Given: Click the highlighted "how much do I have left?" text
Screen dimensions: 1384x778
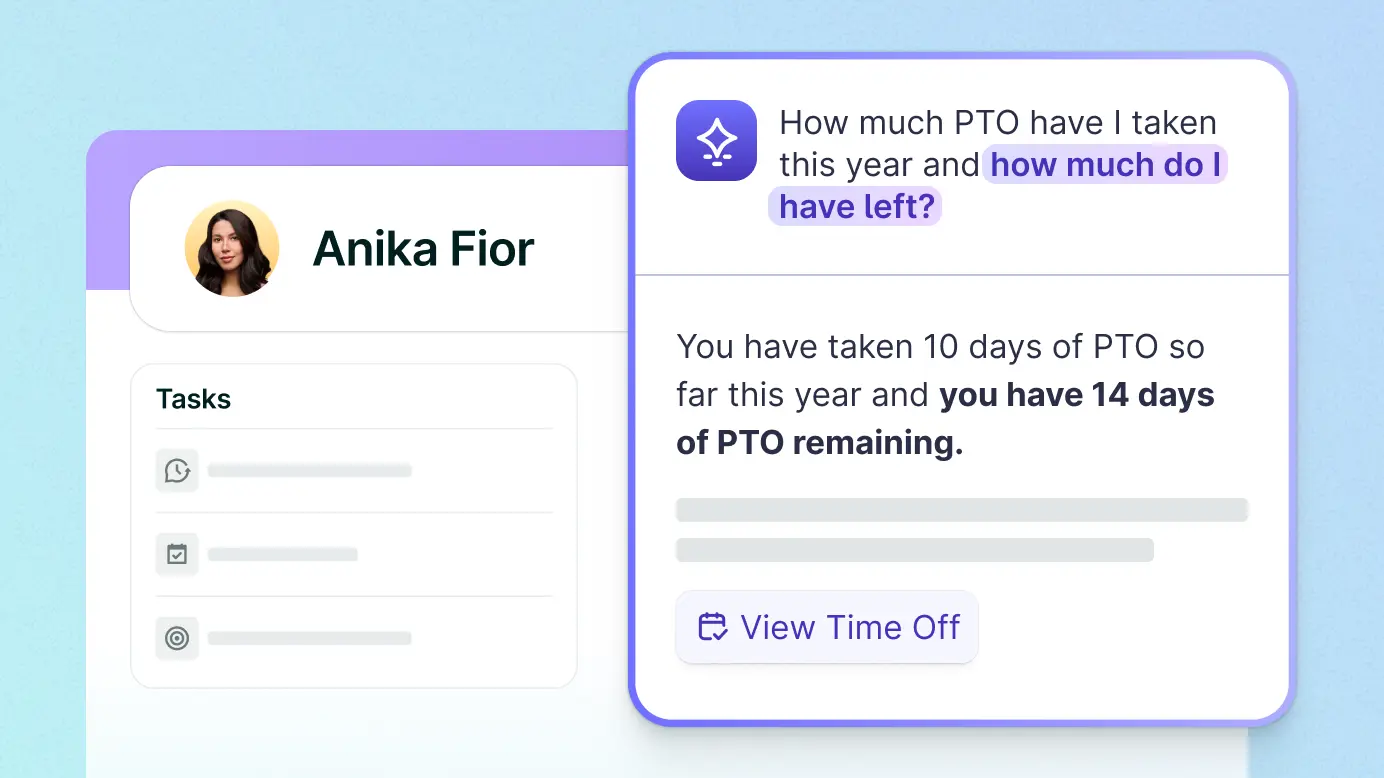Looking at the screenshot, I should pyautogui.click(x=1104, y=165).
